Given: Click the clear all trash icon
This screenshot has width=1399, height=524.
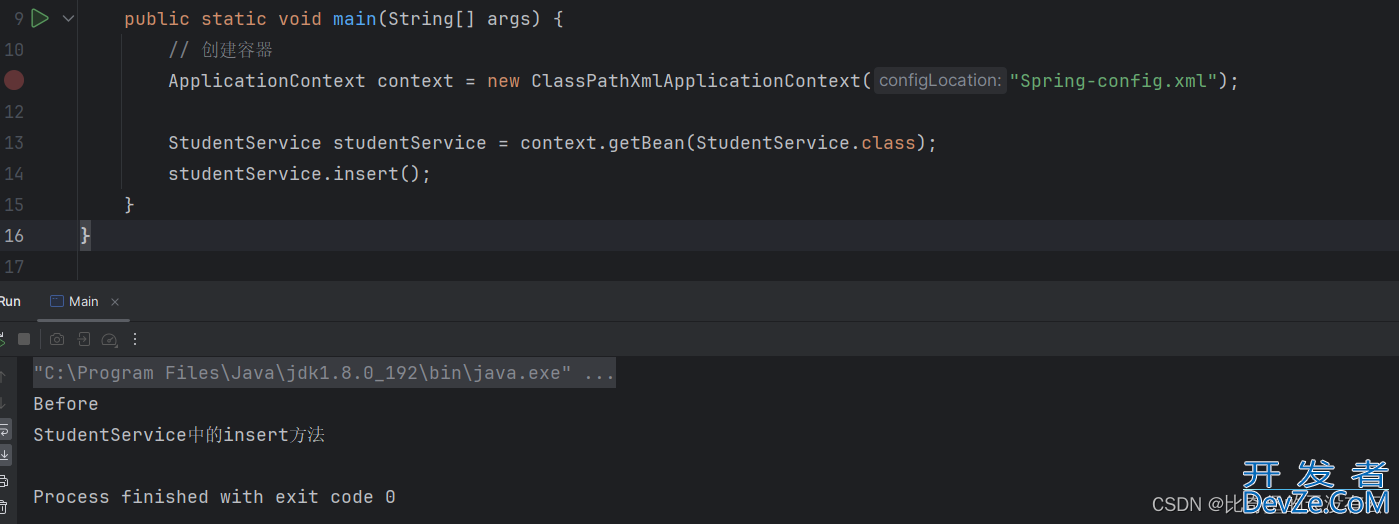Looking at the screenshot, I should [4, 507].
